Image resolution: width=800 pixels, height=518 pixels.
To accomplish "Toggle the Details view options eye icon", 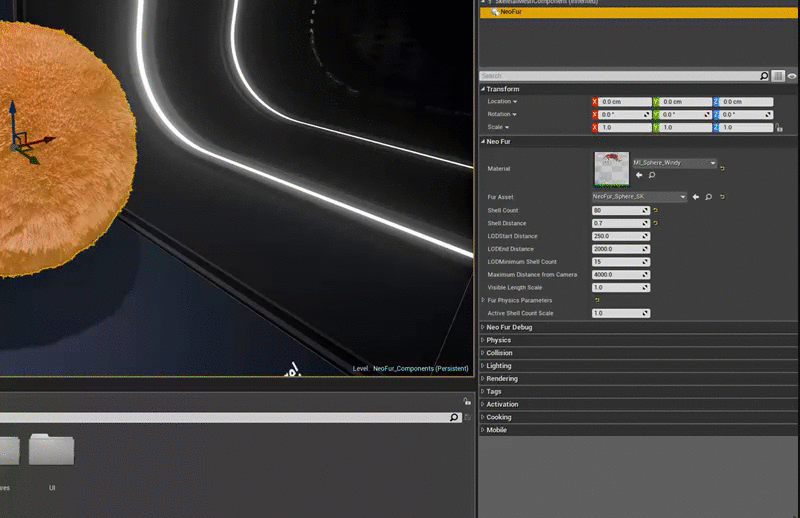I will coord(791,76).
